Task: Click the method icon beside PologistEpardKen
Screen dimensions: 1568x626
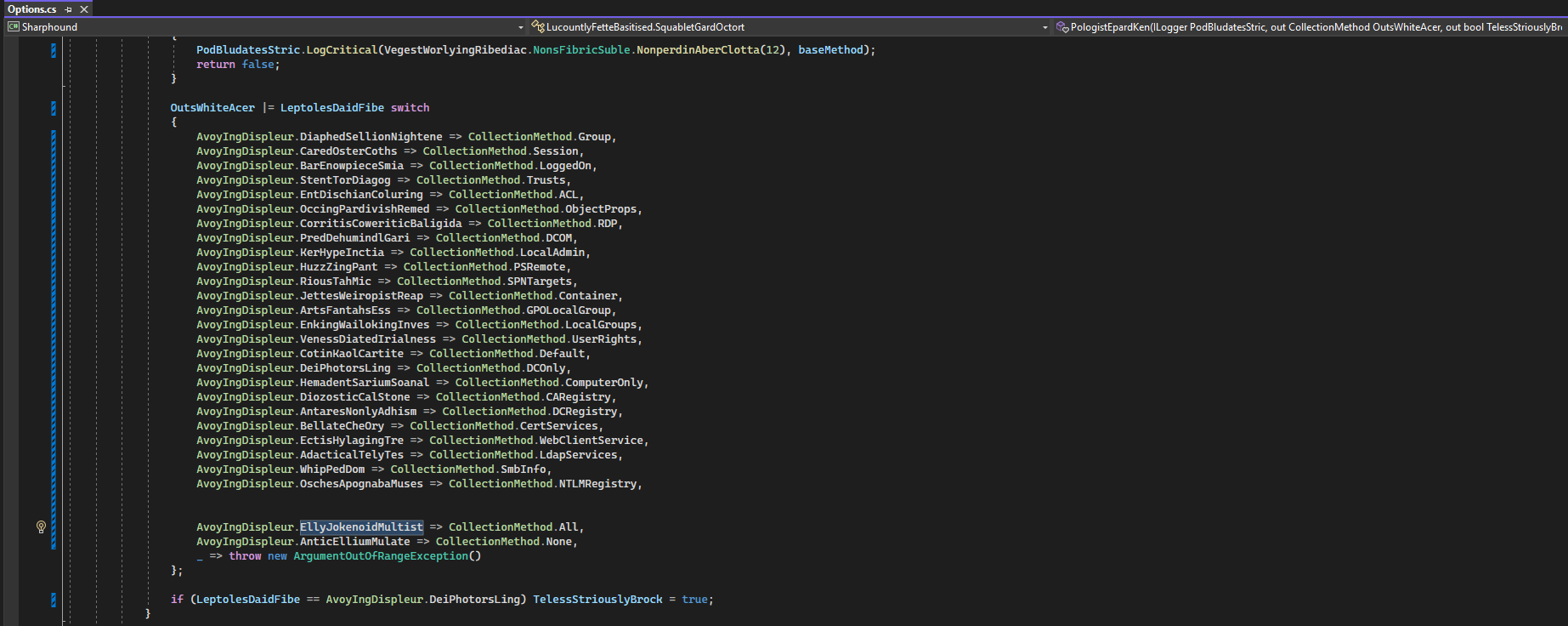Action: click(x=1062, y=27)
